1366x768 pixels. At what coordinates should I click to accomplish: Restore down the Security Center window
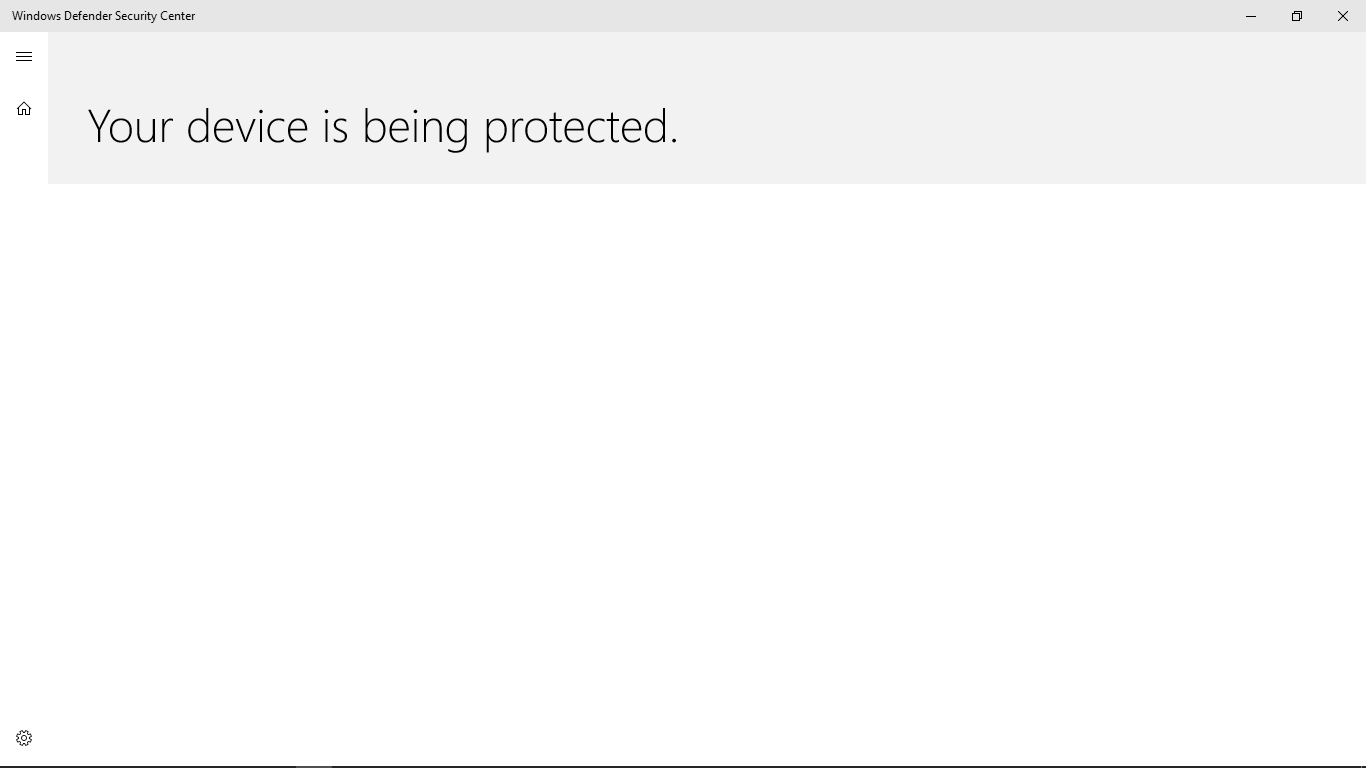(x=1296, y=16)
